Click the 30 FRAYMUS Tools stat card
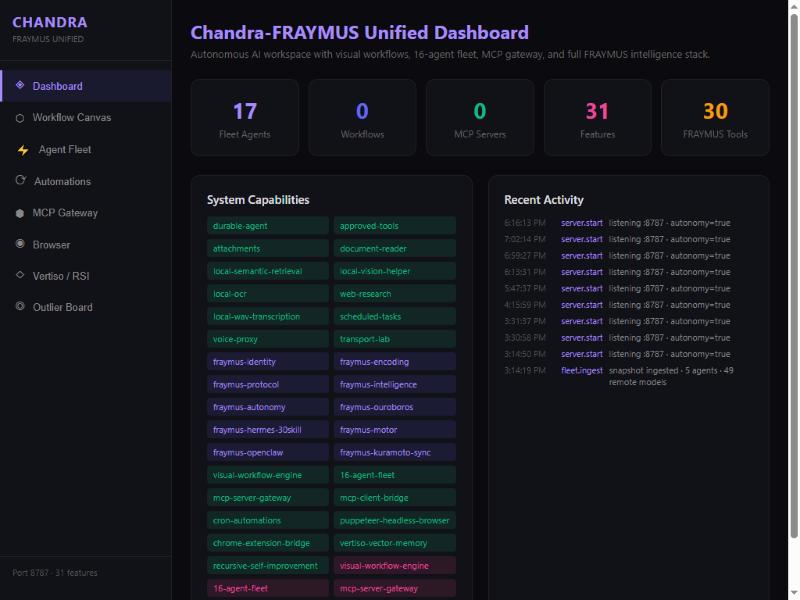 (x=715, y=118)
